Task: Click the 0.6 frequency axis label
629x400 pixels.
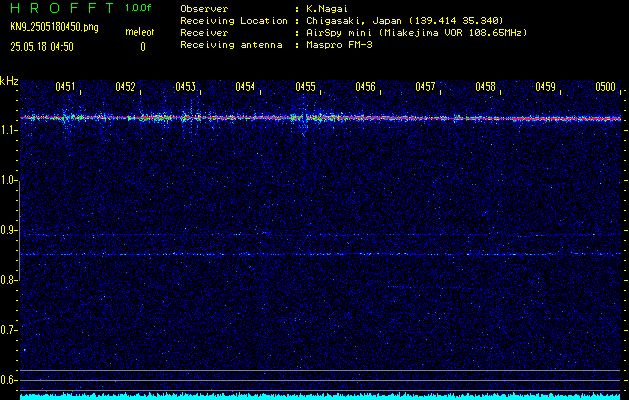Action: tap(8, 380)
